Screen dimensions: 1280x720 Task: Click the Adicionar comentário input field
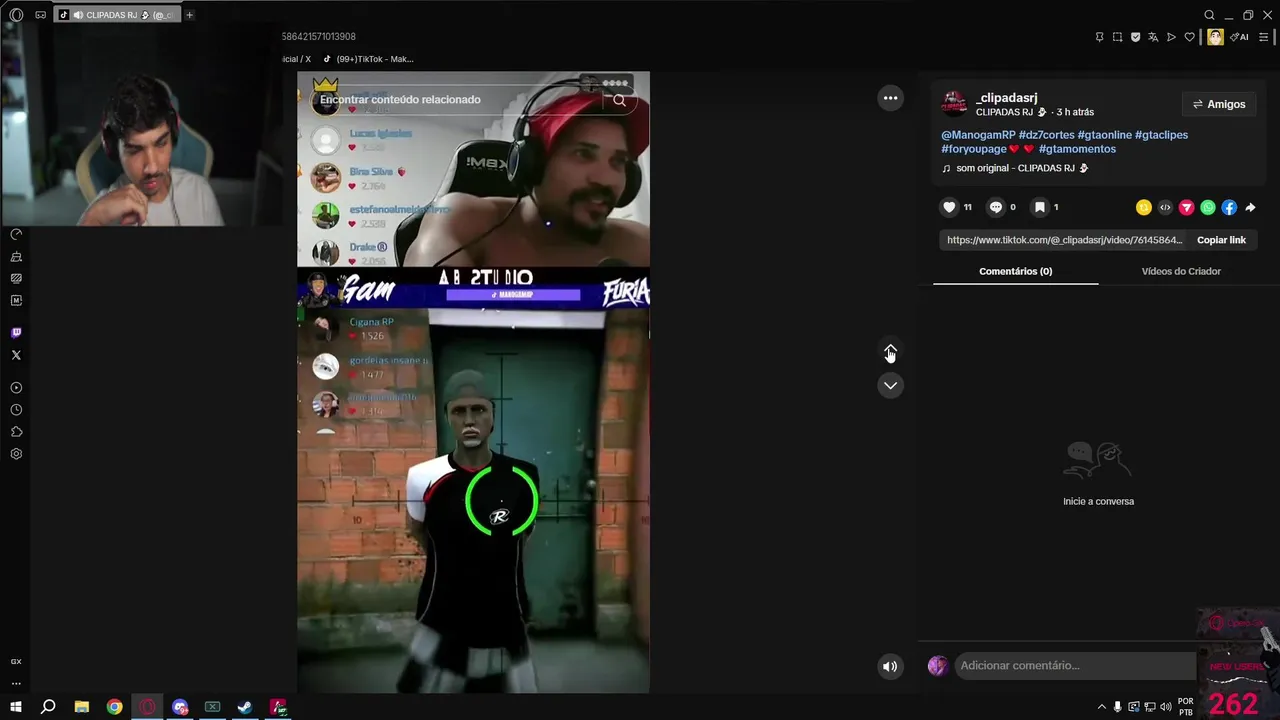click(x=1075, y=666)
